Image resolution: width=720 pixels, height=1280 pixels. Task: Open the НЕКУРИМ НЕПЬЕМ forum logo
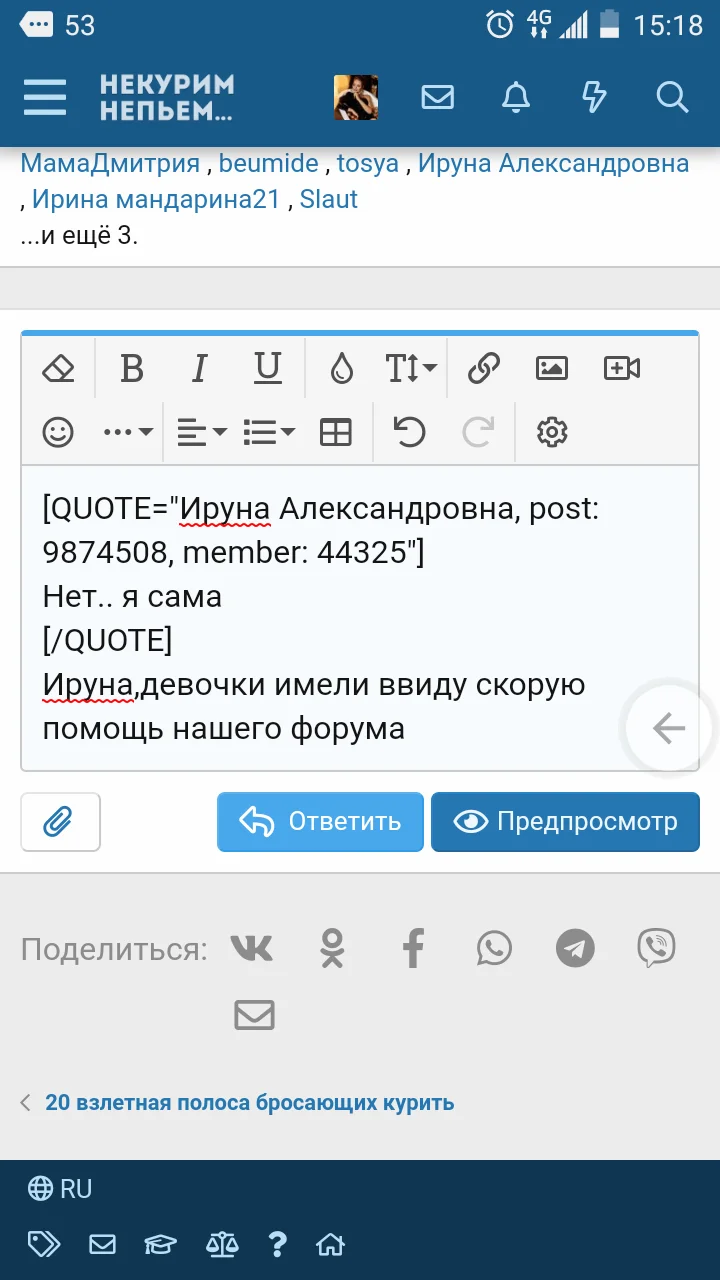167,98
